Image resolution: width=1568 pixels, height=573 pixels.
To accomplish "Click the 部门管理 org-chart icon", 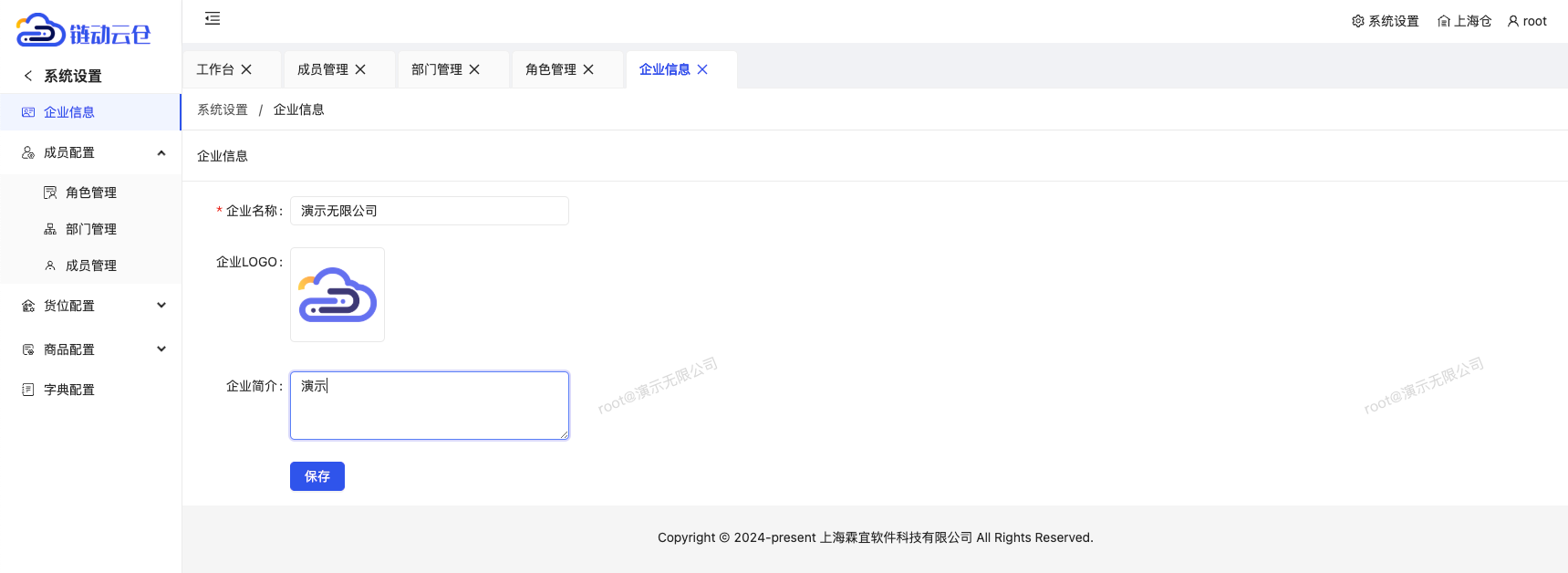I will pos(50,229).
